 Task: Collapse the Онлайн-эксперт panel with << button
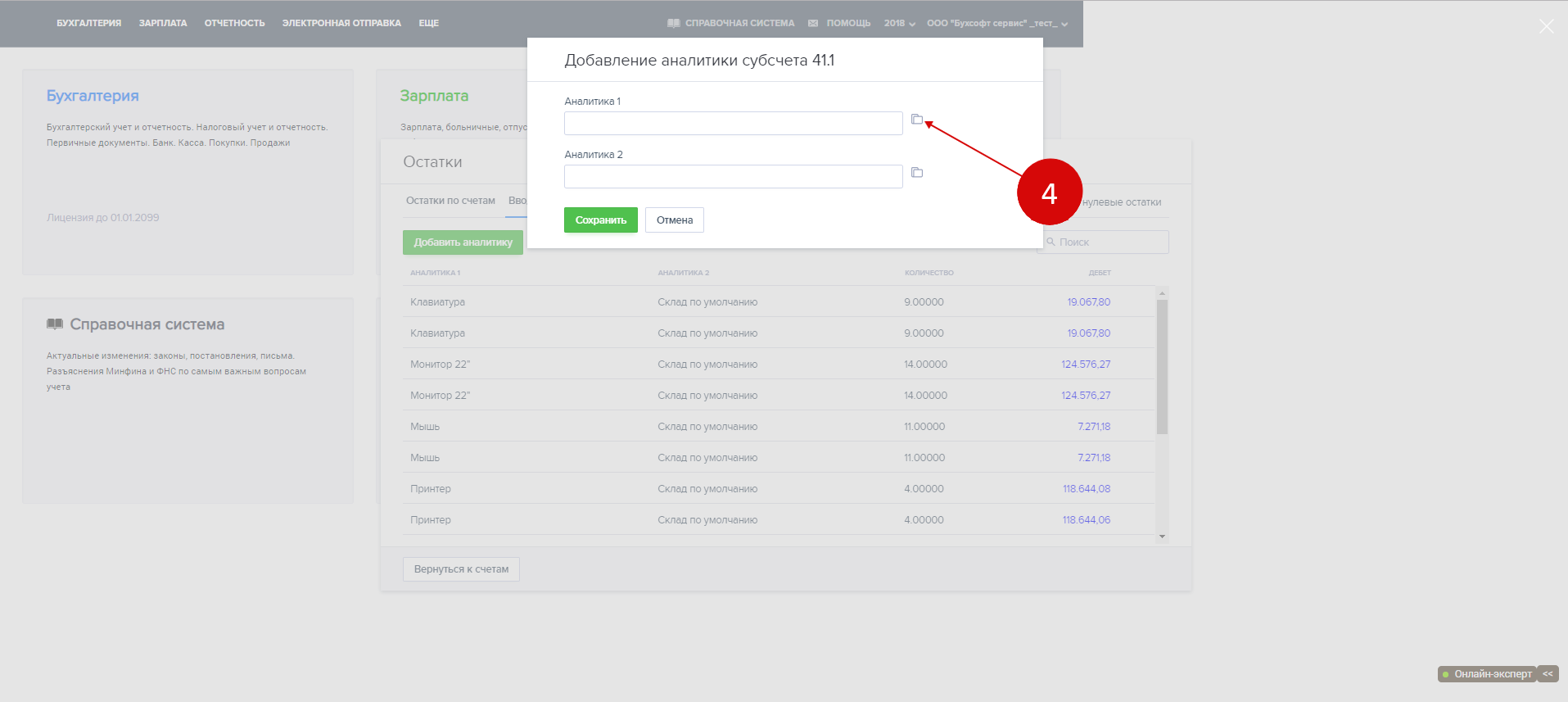click(1548, 674)
